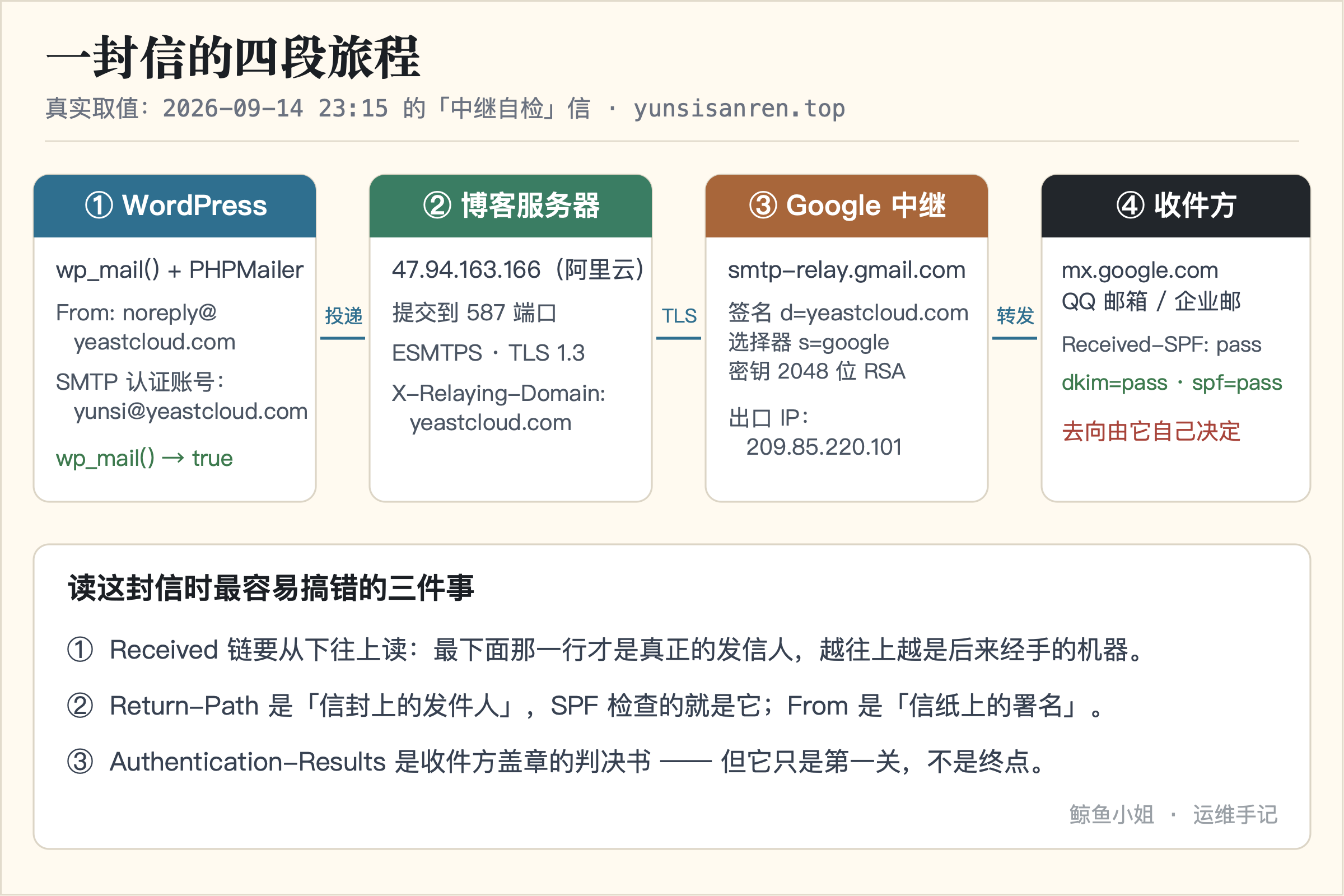
Task: Click the 投递 connector label
Action: coord(343,315)
